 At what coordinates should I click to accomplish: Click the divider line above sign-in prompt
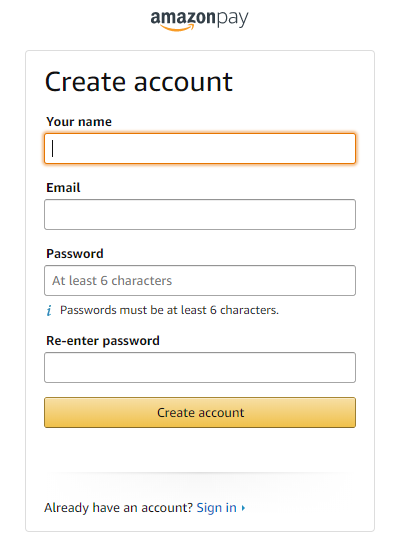tap(200, 472)
